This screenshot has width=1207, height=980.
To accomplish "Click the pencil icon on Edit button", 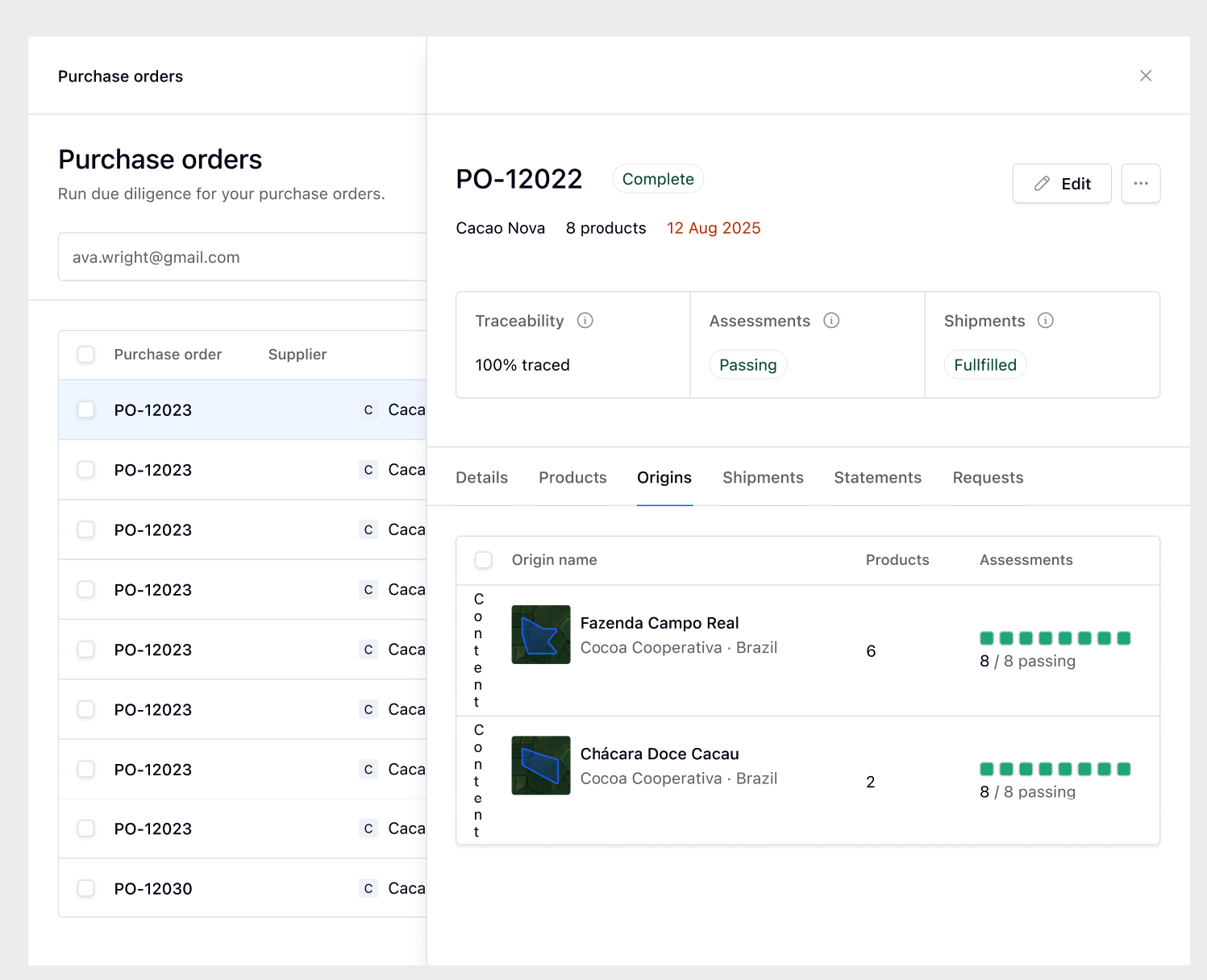I will point(1043,184).
